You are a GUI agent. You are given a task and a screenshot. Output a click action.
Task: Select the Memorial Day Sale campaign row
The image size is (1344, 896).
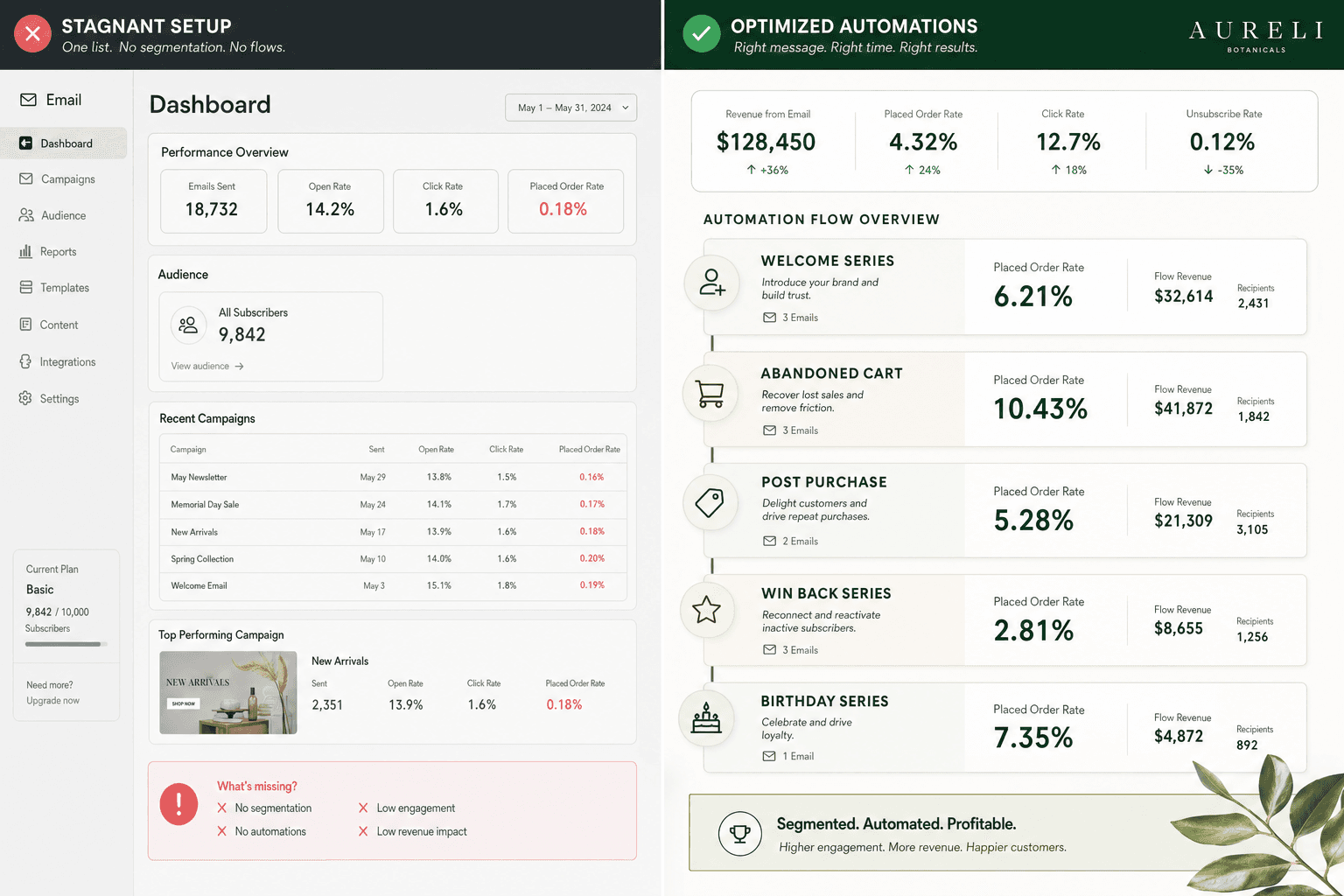click(393, 505)
